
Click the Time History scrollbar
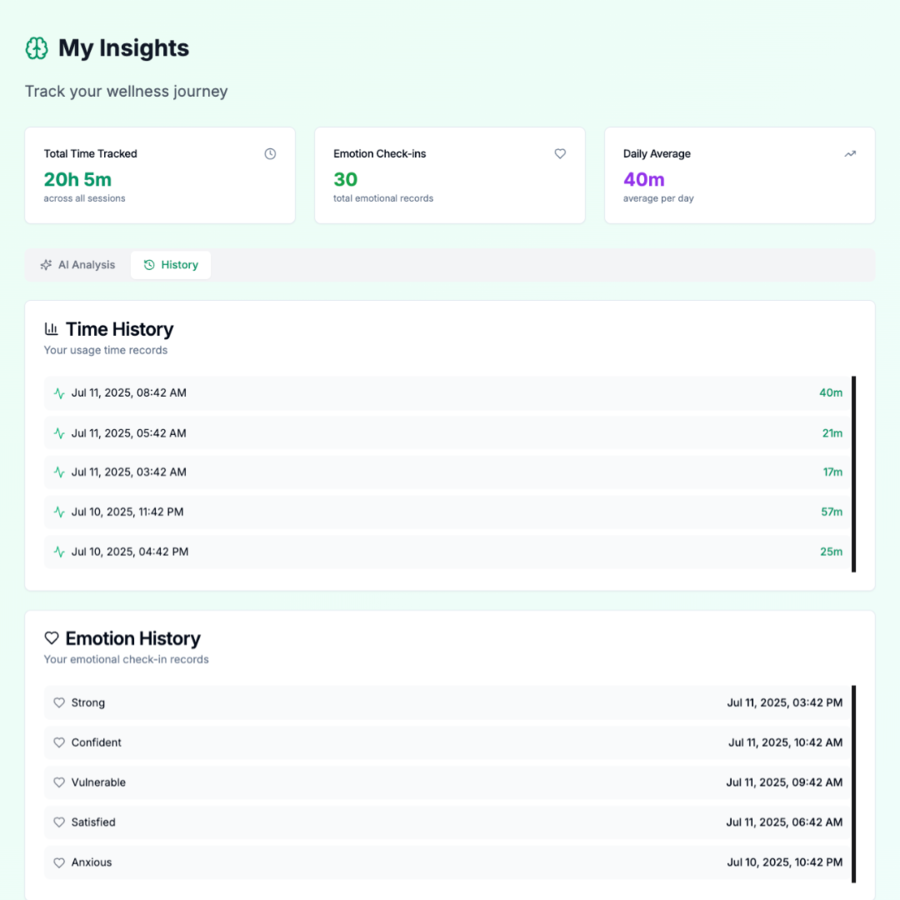point(853,474)
